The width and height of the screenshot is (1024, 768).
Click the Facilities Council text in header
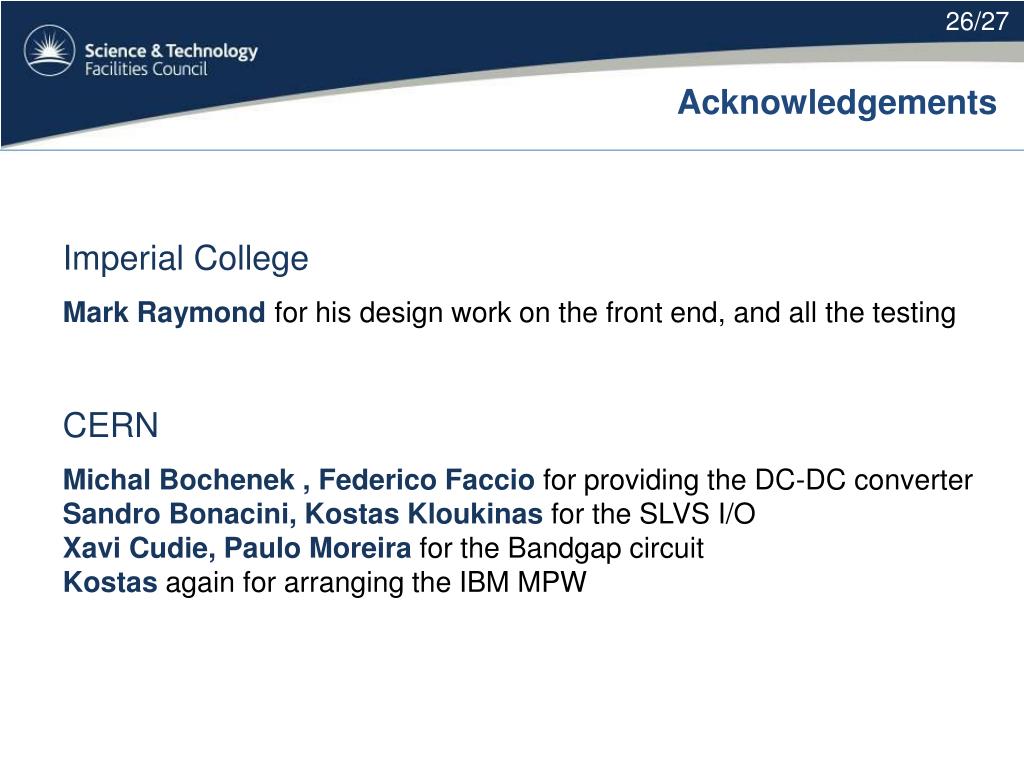tap(146, 69)
